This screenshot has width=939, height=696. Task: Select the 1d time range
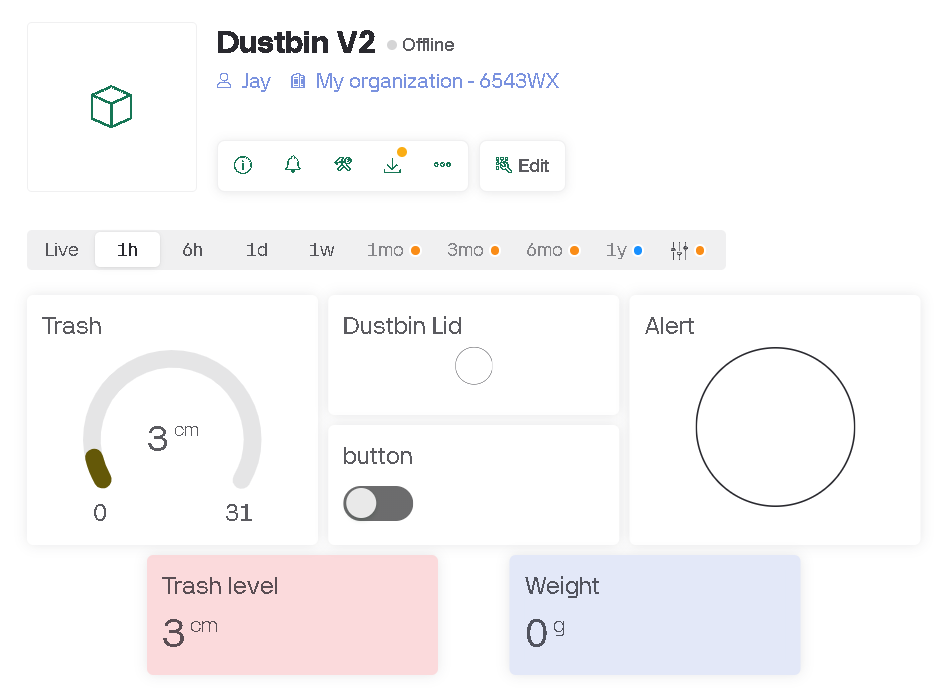click(257, 250)
